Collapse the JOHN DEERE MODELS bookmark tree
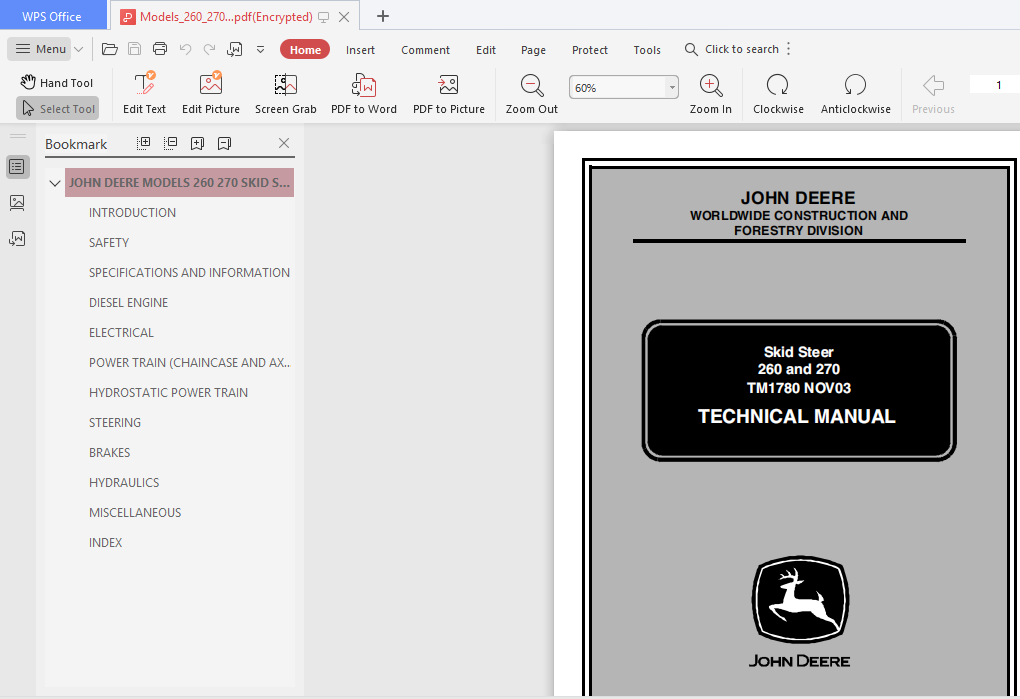This screenshot has height=699, width=1020. coord(55,183)
